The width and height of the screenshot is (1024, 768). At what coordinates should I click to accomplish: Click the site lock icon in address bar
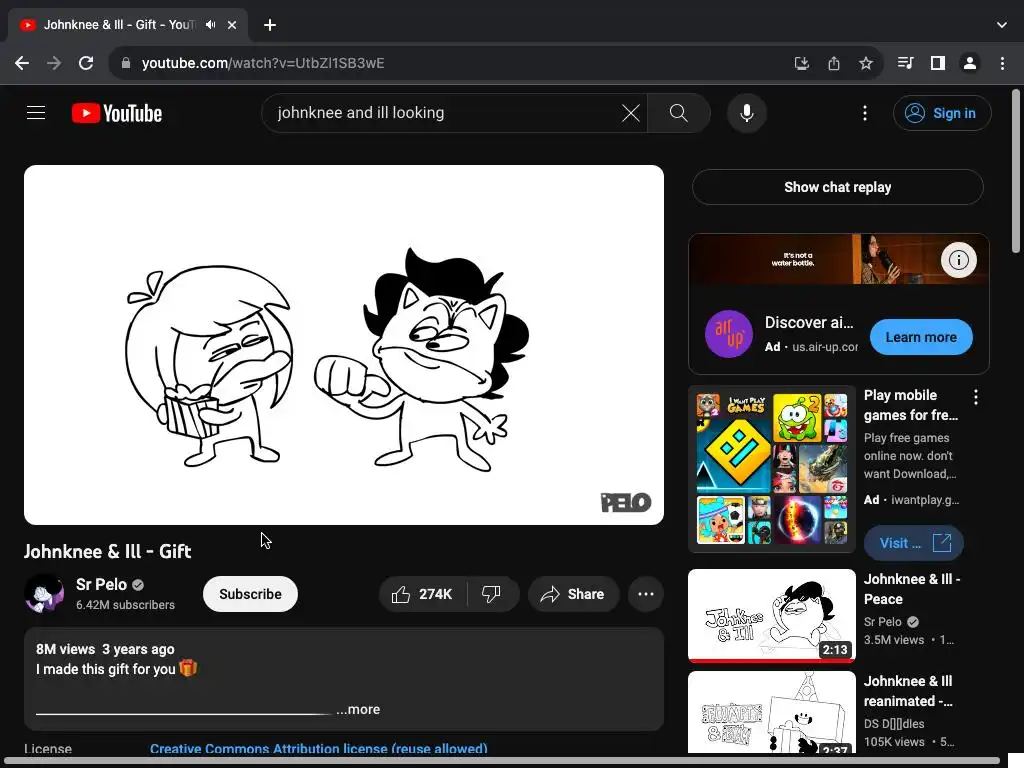click(126, 63)
